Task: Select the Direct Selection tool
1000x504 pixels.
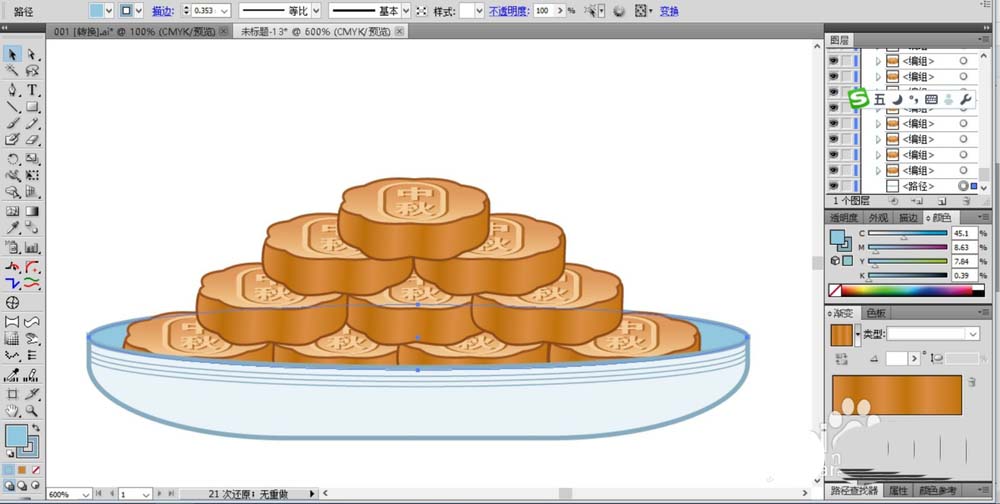Action: click(32, 54)
